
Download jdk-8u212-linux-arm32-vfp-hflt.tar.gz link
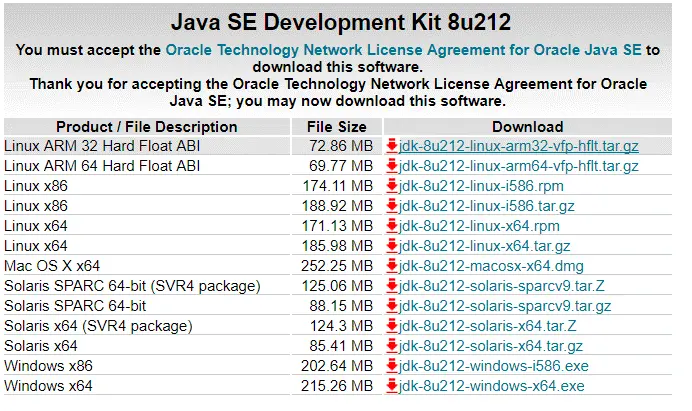(519, 146)
